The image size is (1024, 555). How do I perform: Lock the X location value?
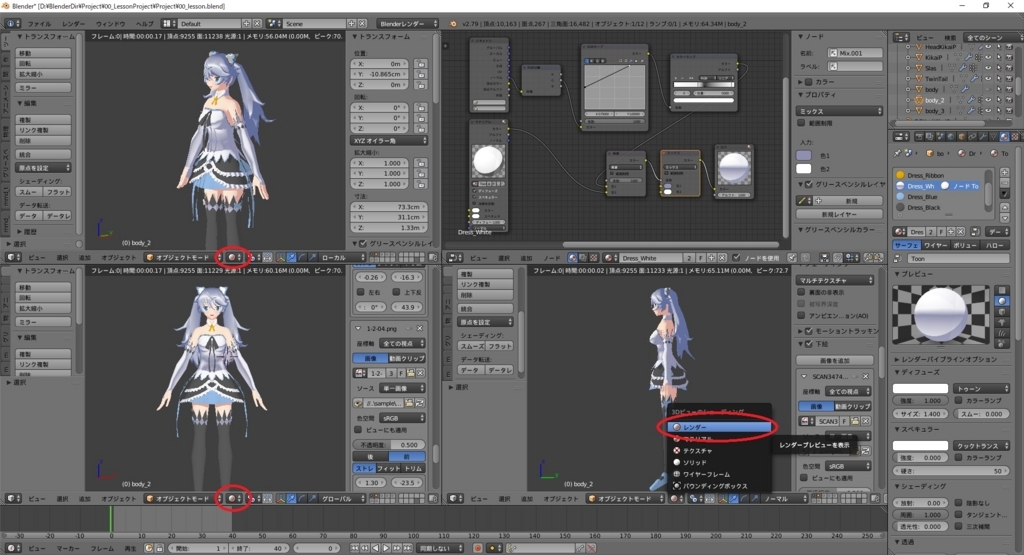421,64
